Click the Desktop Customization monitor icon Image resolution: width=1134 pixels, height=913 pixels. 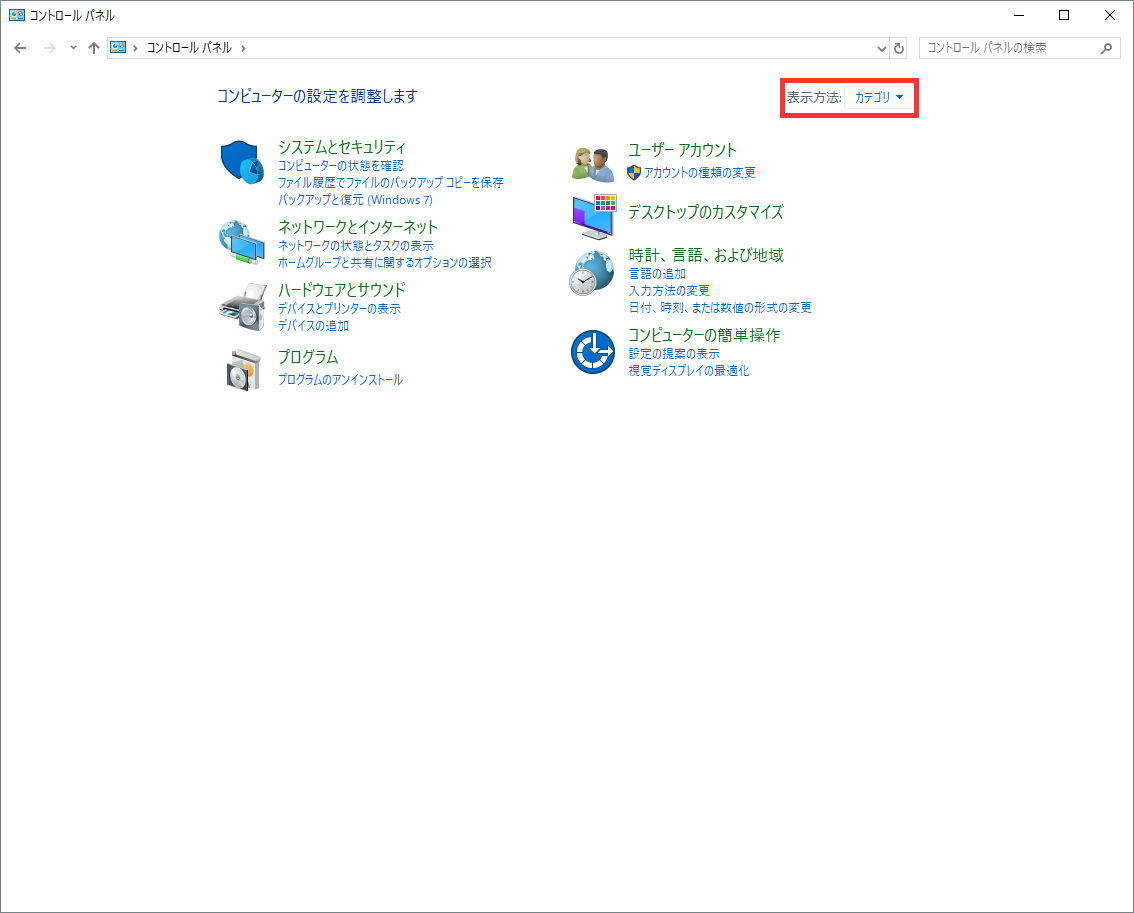pos(593,216)
